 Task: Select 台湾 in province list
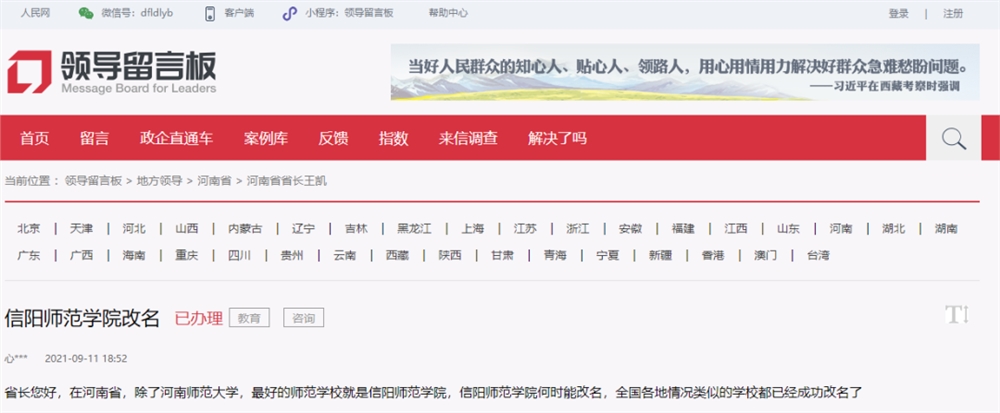[x=818, y=256]
